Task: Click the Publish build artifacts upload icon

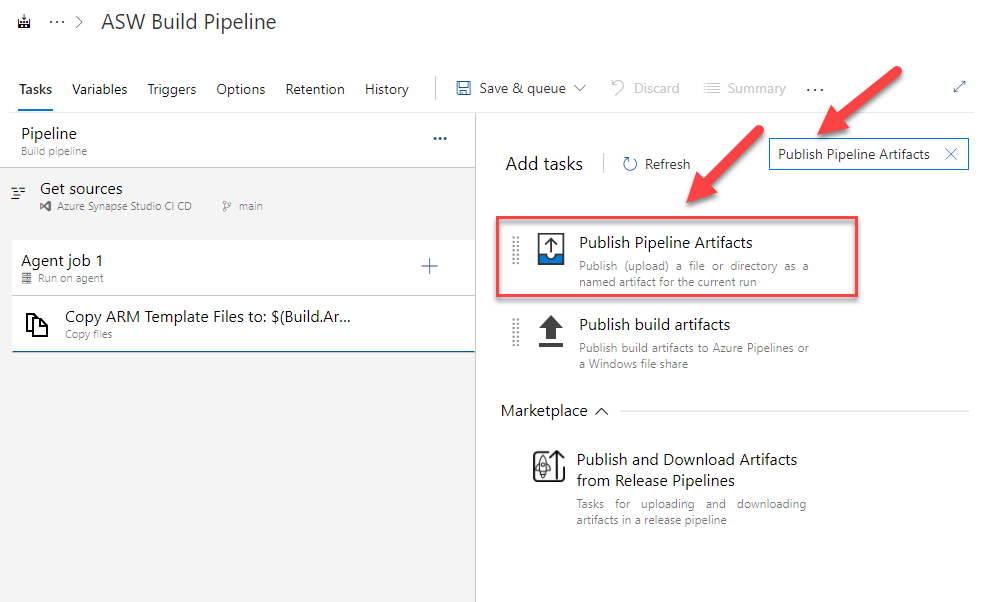Action: point(551,331)
